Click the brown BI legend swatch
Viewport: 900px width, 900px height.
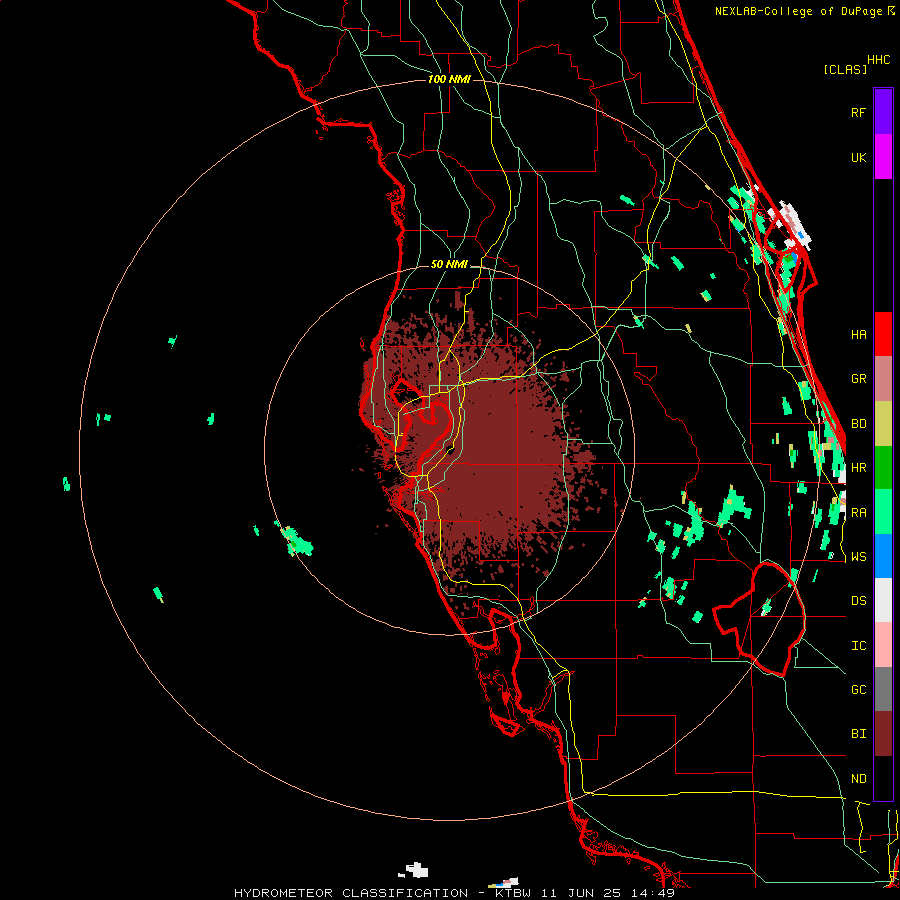(x=883, y=734)
